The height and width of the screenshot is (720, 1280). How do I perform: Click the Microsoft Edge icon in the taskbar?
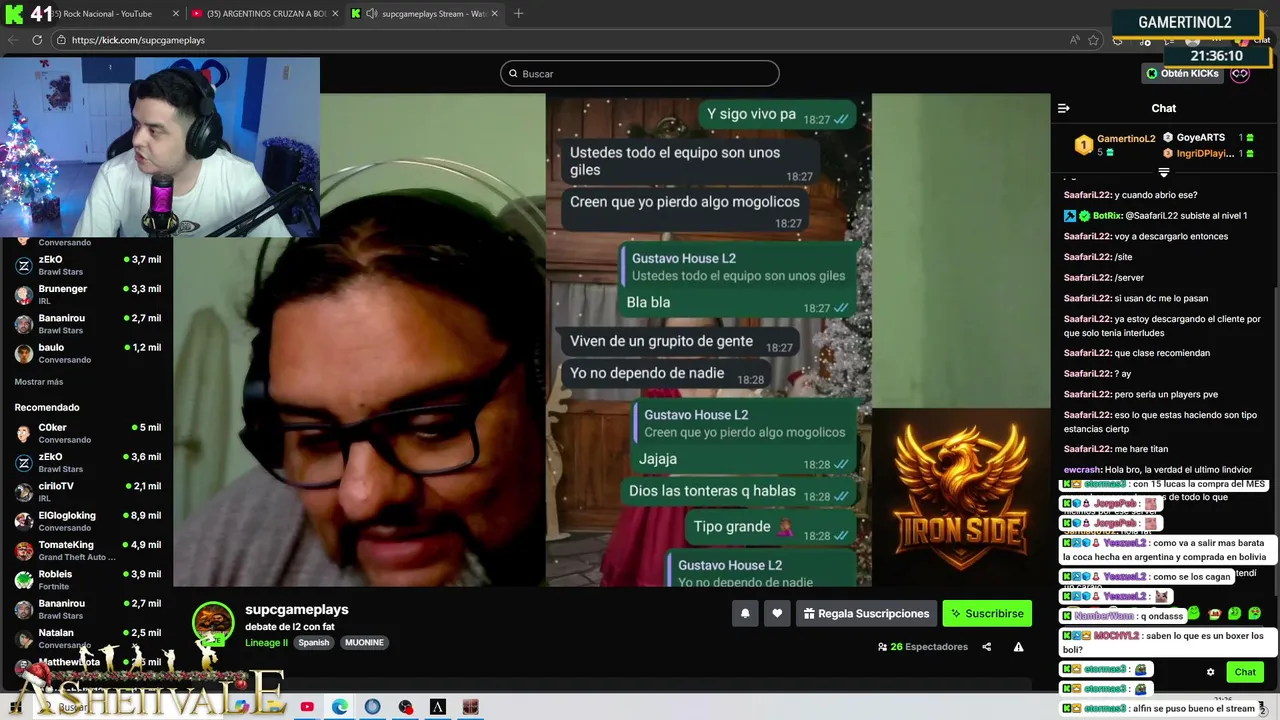(340, 707)
